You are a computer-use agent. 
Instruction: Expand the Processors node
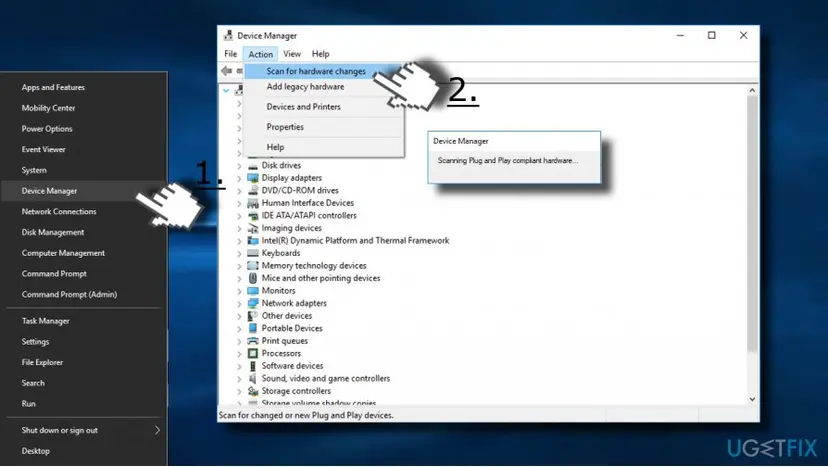tap(239, 354)
